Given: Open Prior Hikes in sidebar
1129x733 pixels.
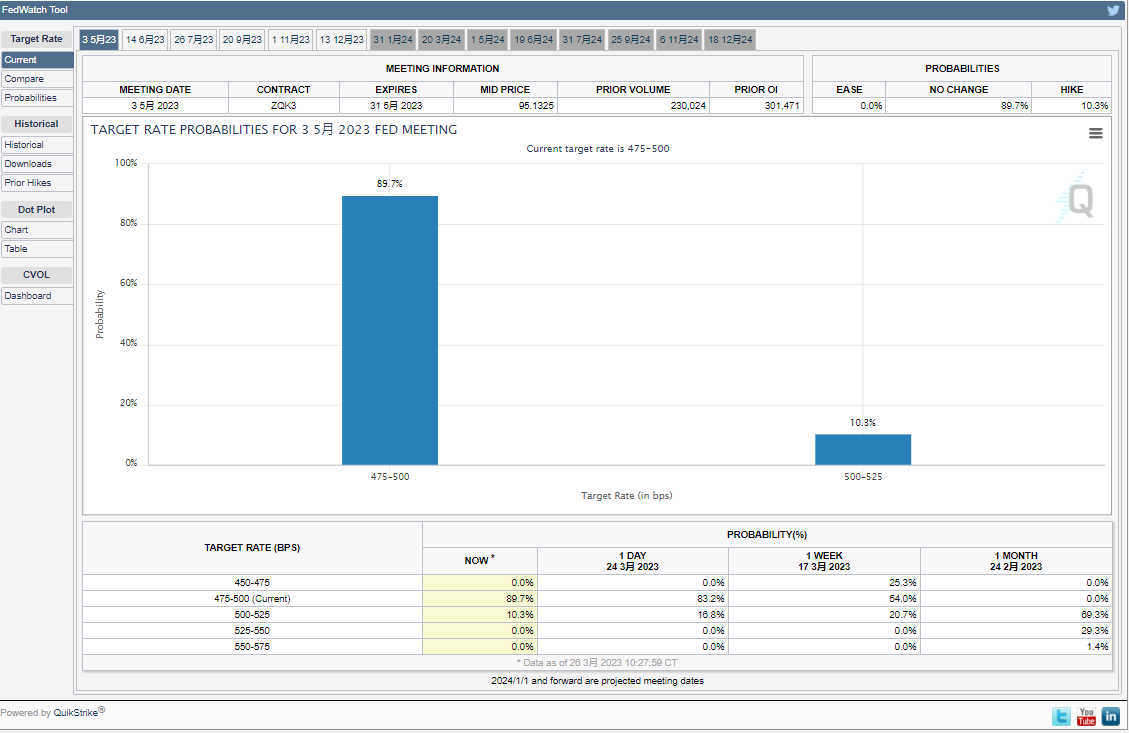Looking at the screenshot, I should (27, 183).
